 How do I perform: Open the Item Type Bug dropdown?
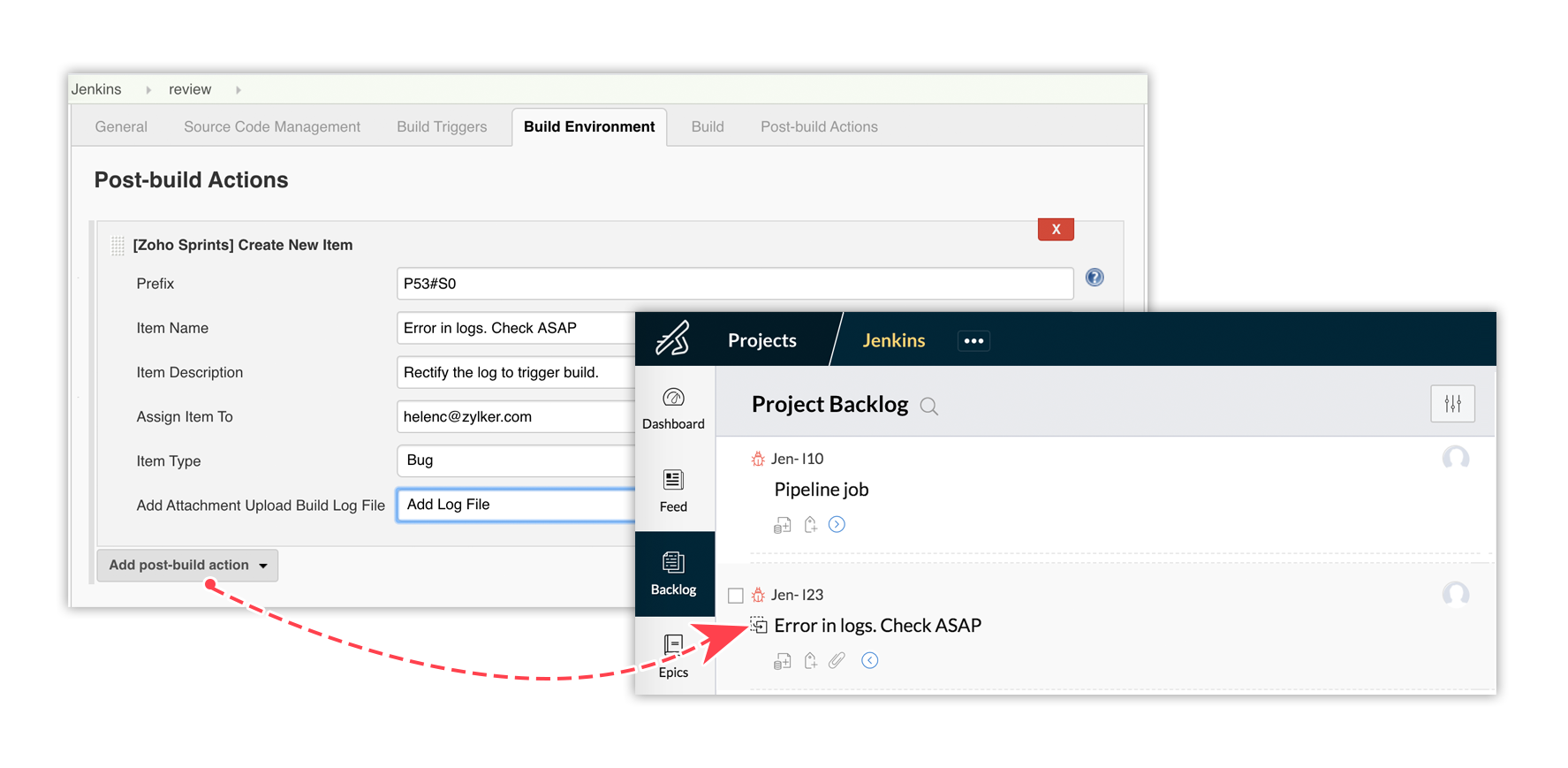pos(516,460)
